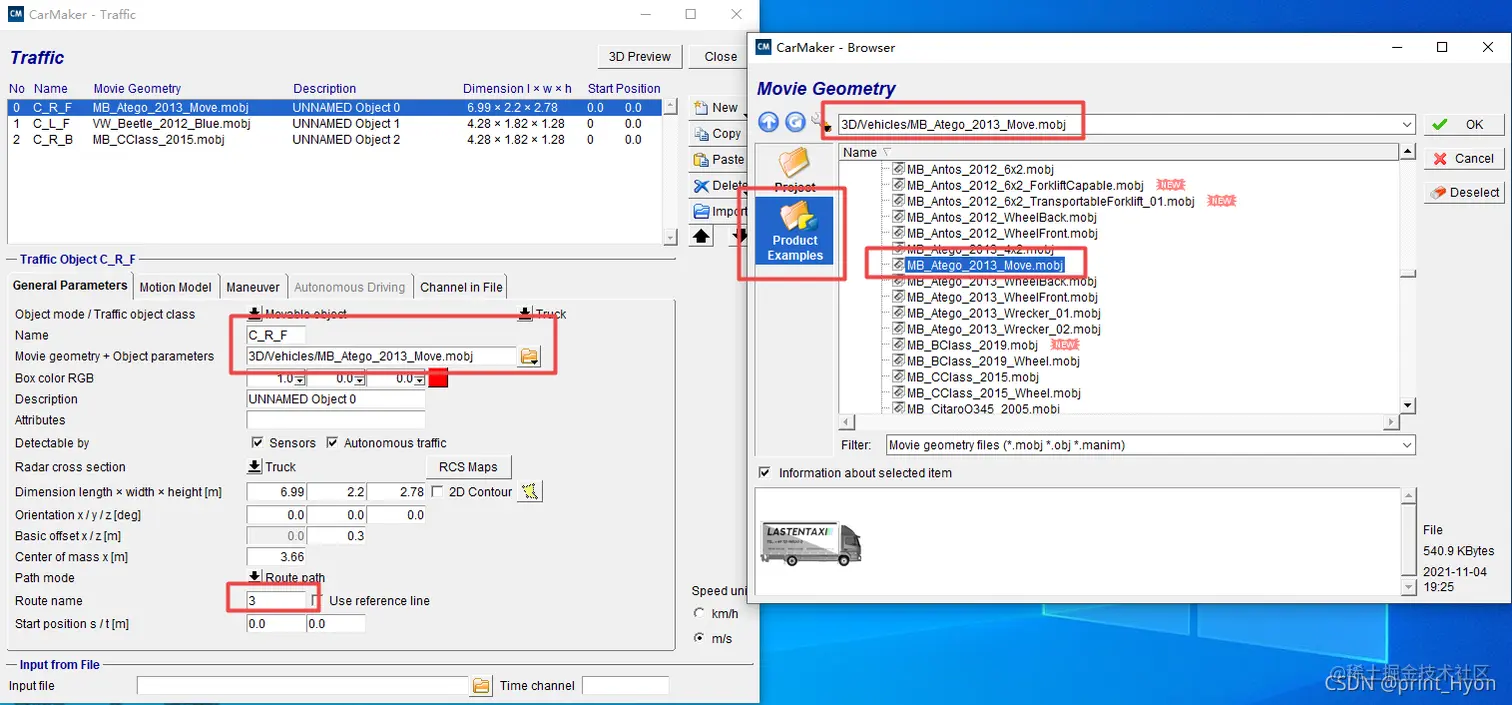Open Object mode Movable object dropdown

254,314
